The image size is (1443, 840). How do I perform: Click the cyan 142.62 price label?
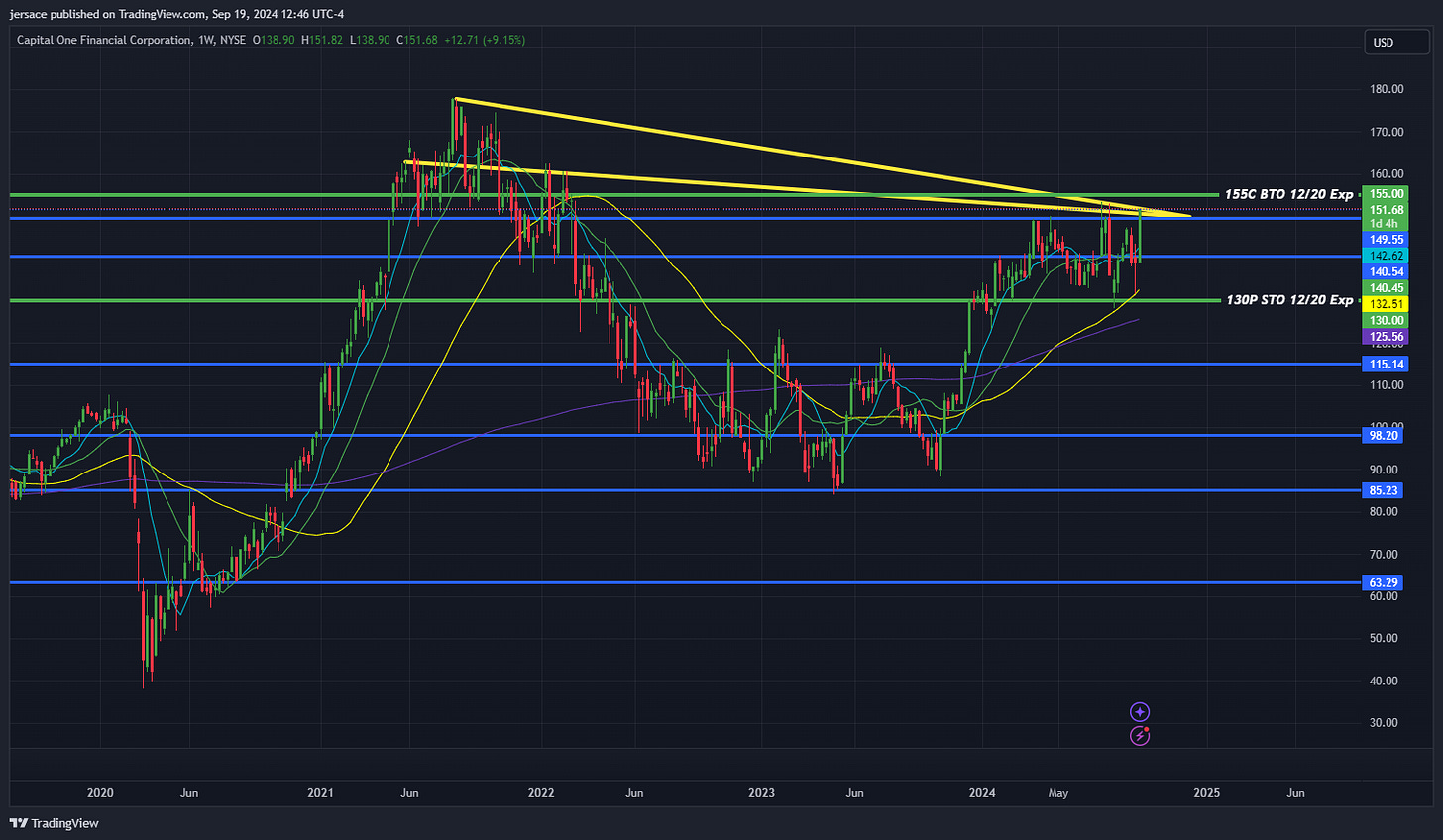(x=1387, y=256)
